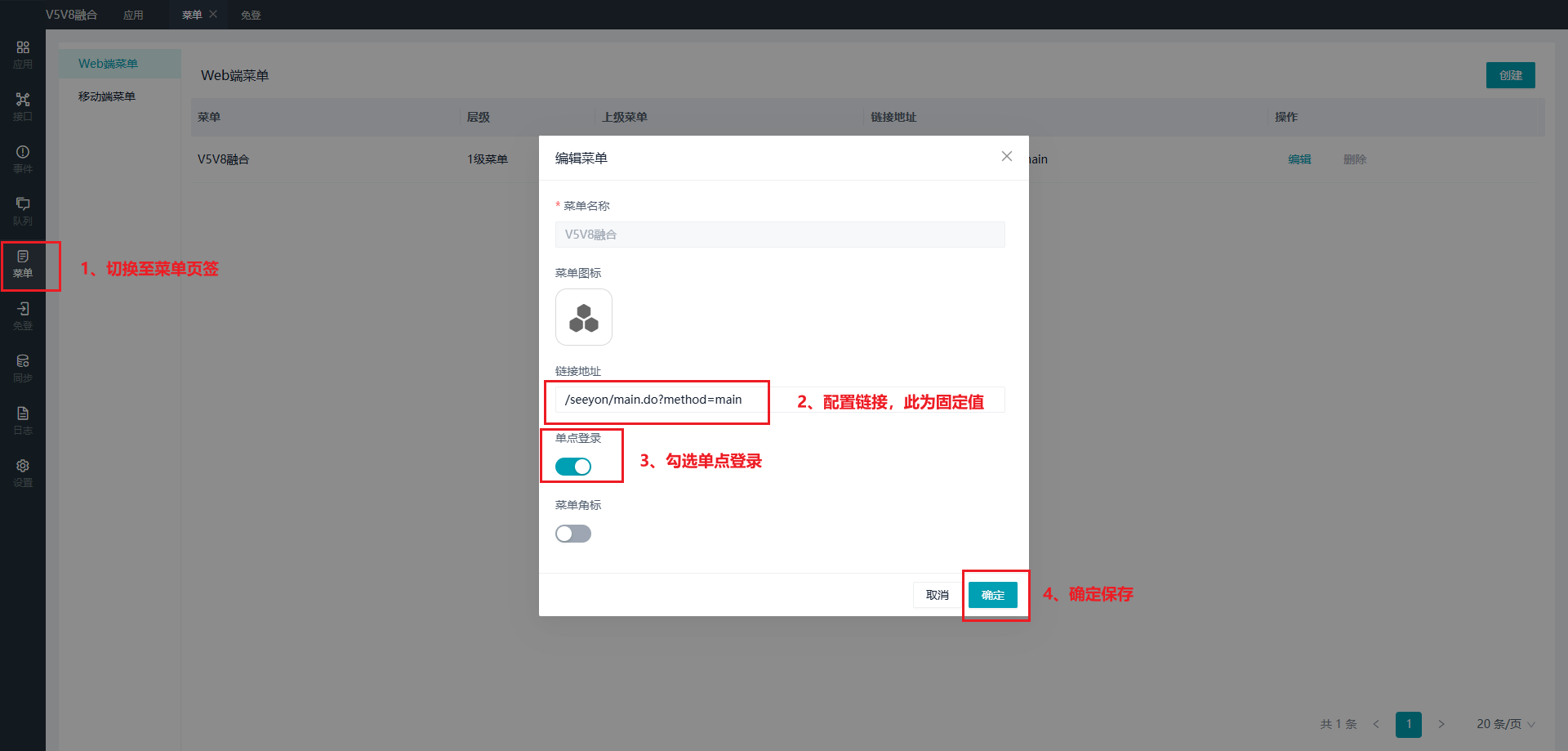Go to the previous page arrow
The height and width of the screenshot is (751, 1568).
pos(1376,724)
